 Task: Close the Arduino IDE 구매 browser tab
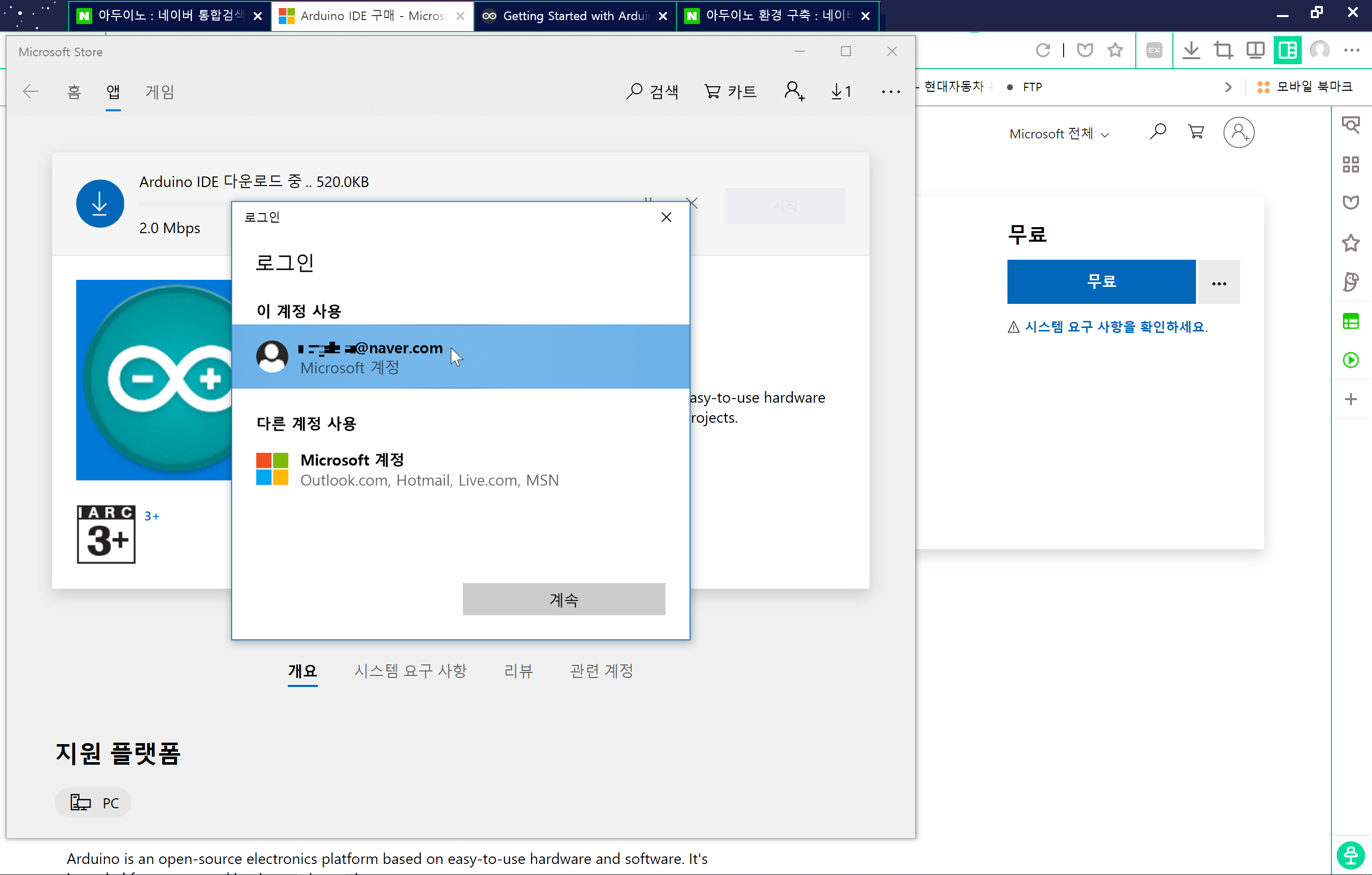coord(460,16)
